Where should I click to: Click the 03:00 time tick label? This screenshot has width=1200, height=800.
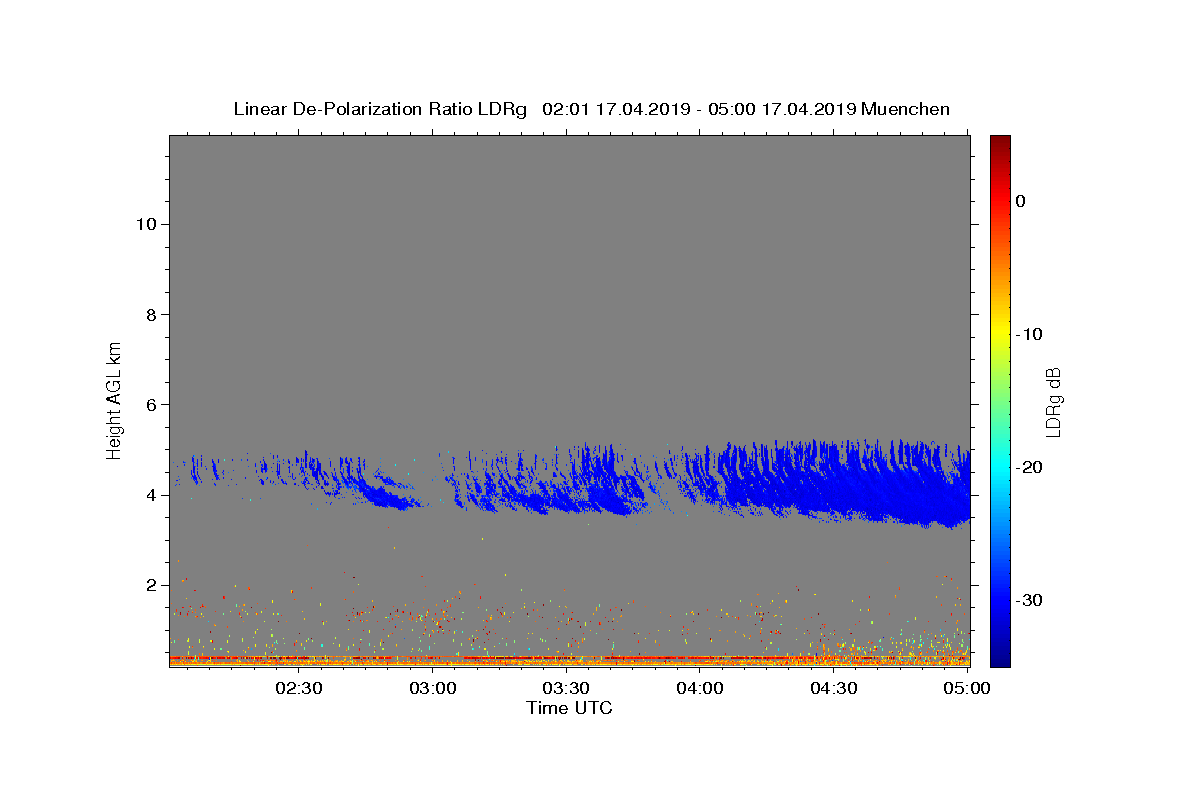coord(433,688)
